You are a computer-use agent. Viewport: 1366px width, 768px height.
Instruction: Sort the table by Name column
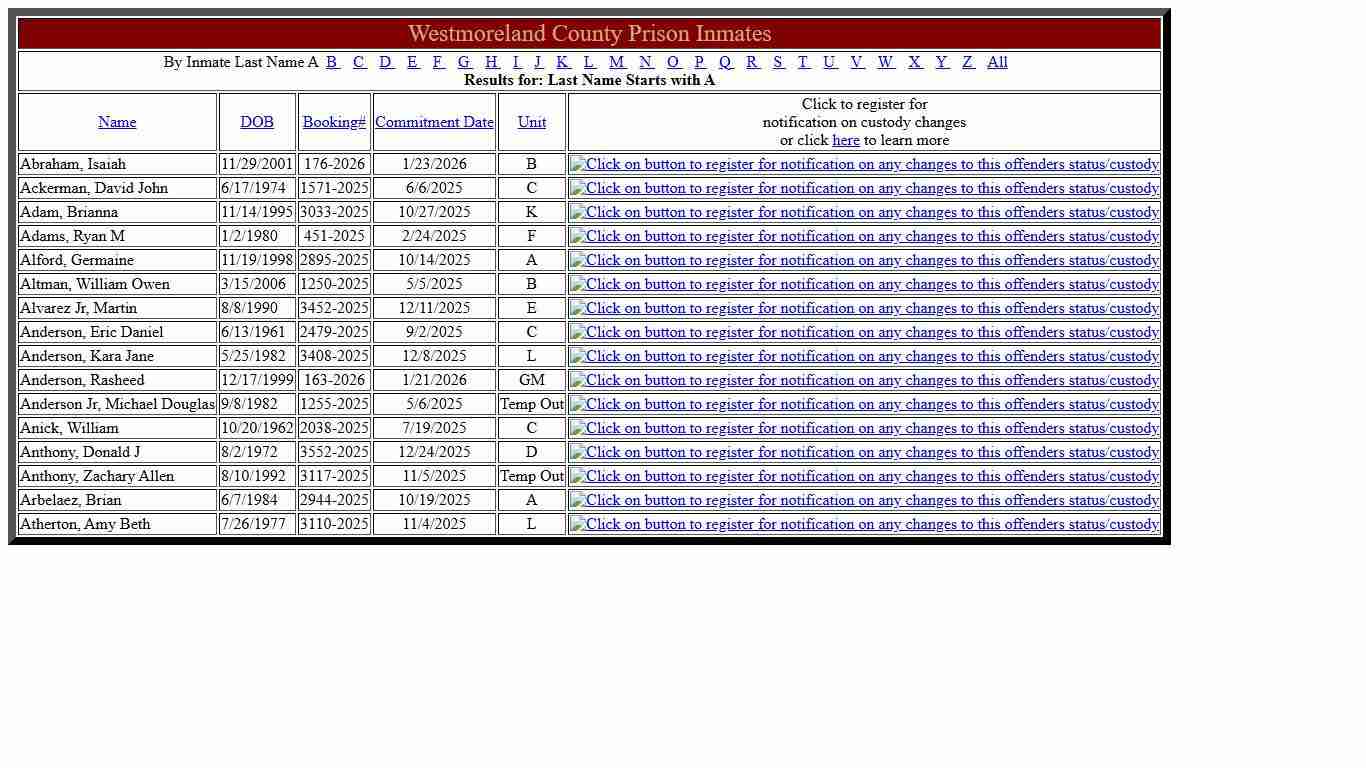coord(117,122)
